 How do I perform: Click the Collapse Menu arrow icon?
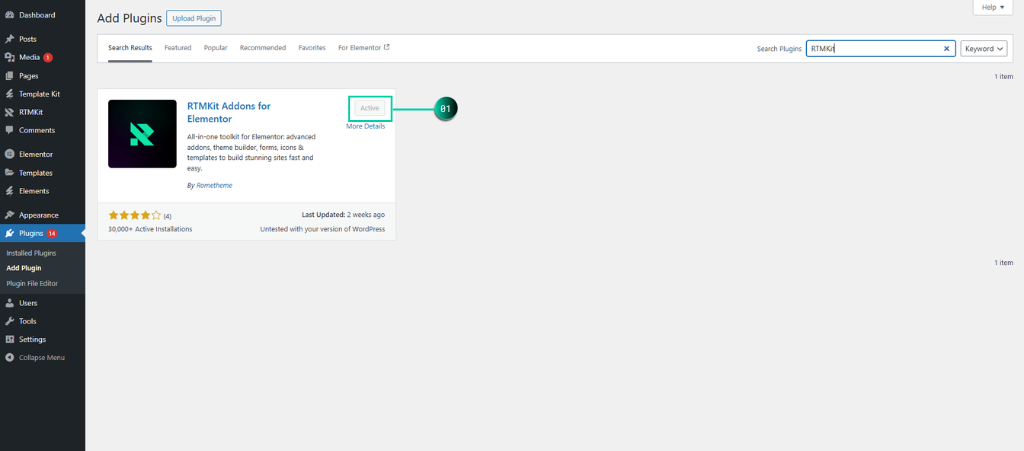[10, 358]
